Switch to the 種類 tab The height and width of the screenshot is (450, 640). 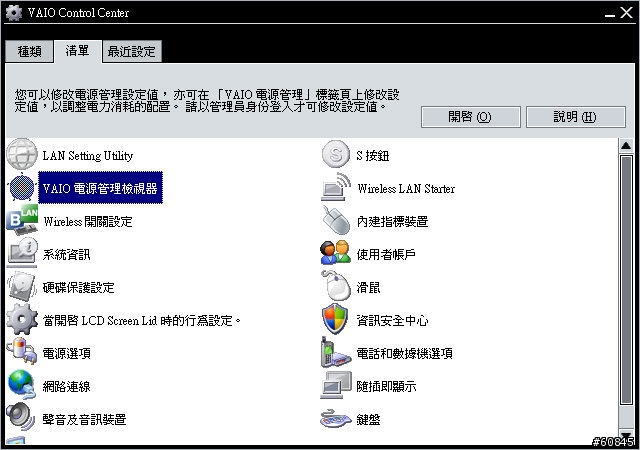[29, 51]
